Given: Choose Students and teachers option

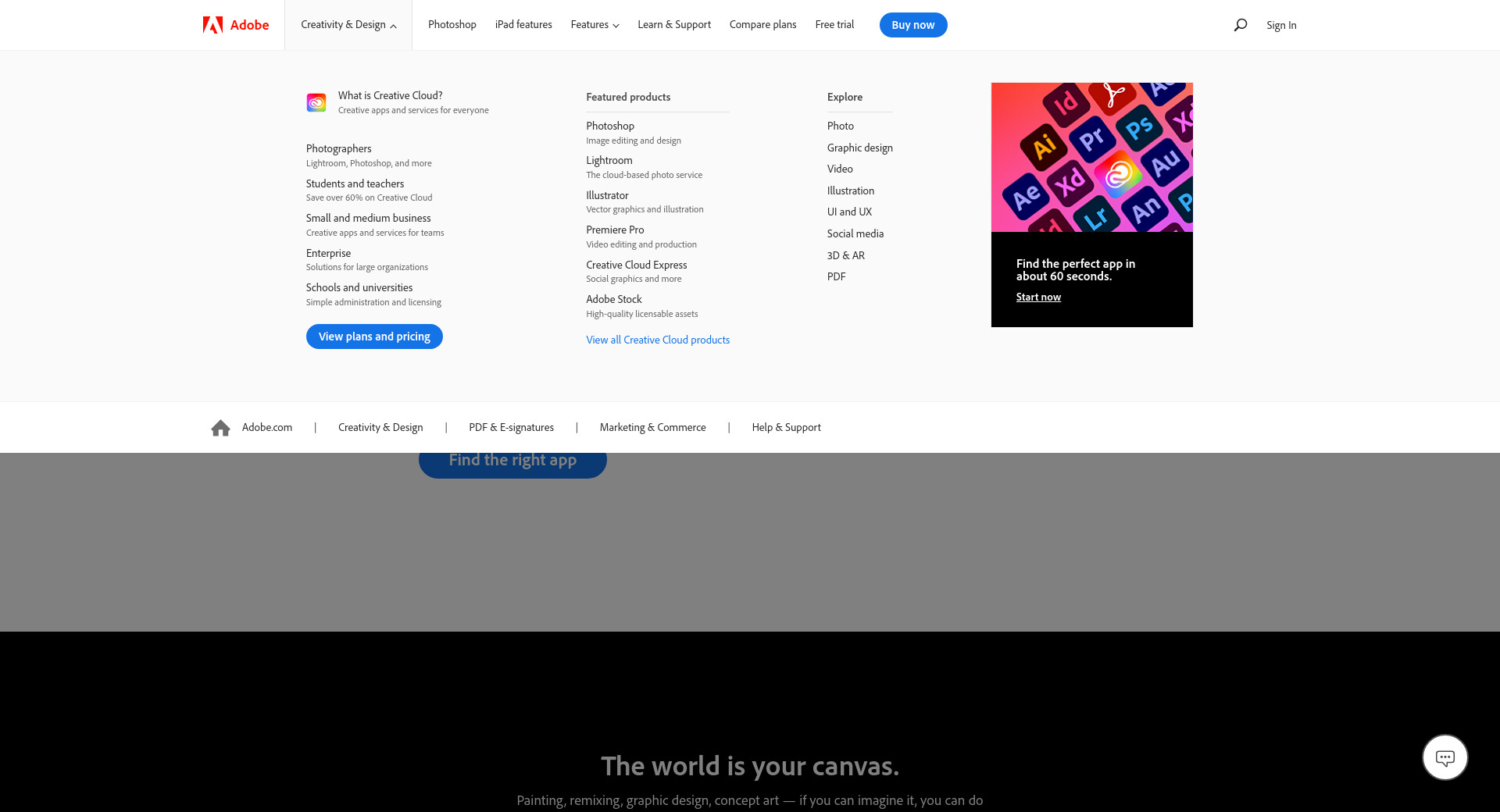Looking at the screenshot, I should coord(355,184).
